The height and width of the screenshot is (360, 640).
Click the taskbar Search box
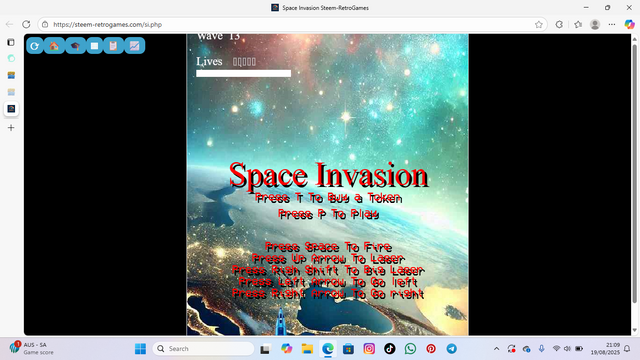(203, 349)
